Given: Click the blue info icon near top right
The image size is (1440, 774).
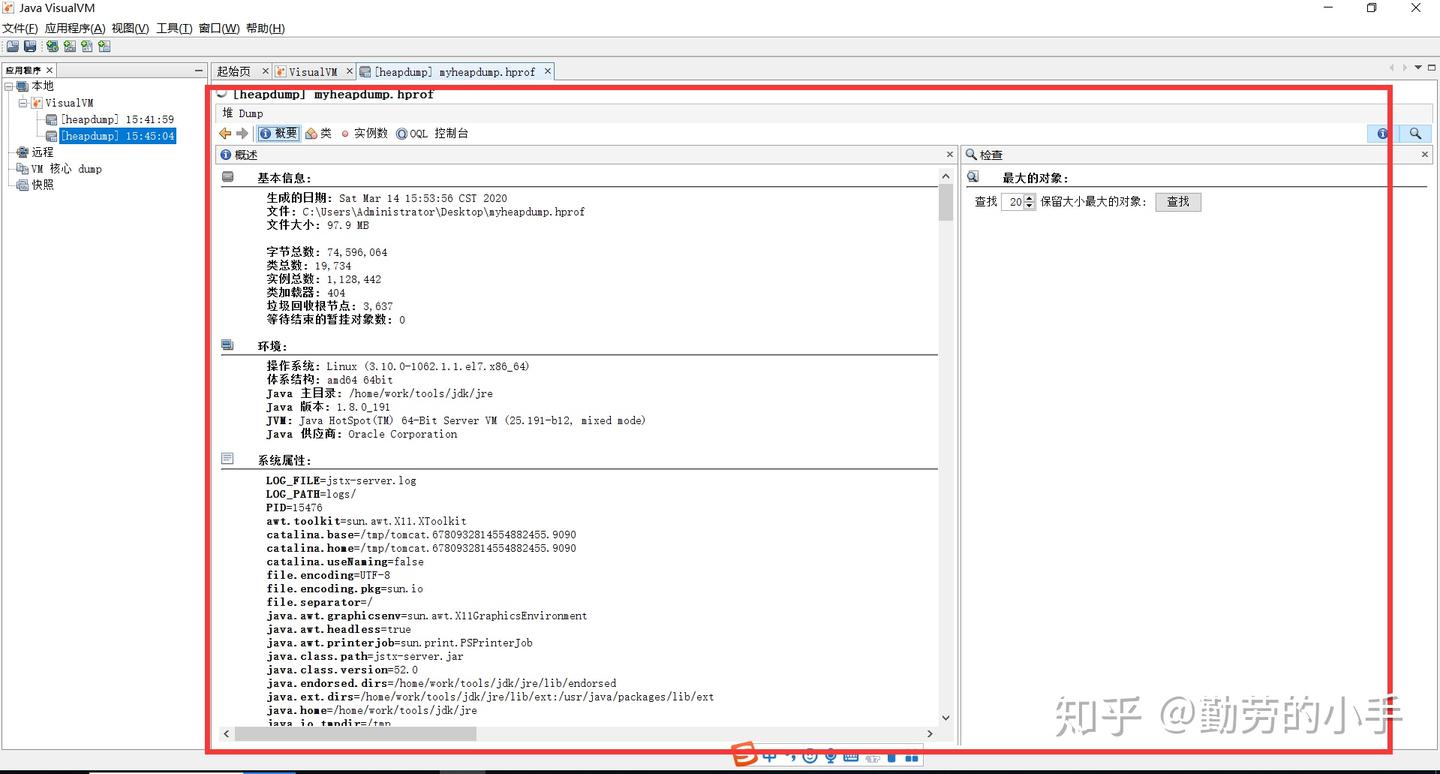Looking at the screenshot, I should [x=1380, y=133].
